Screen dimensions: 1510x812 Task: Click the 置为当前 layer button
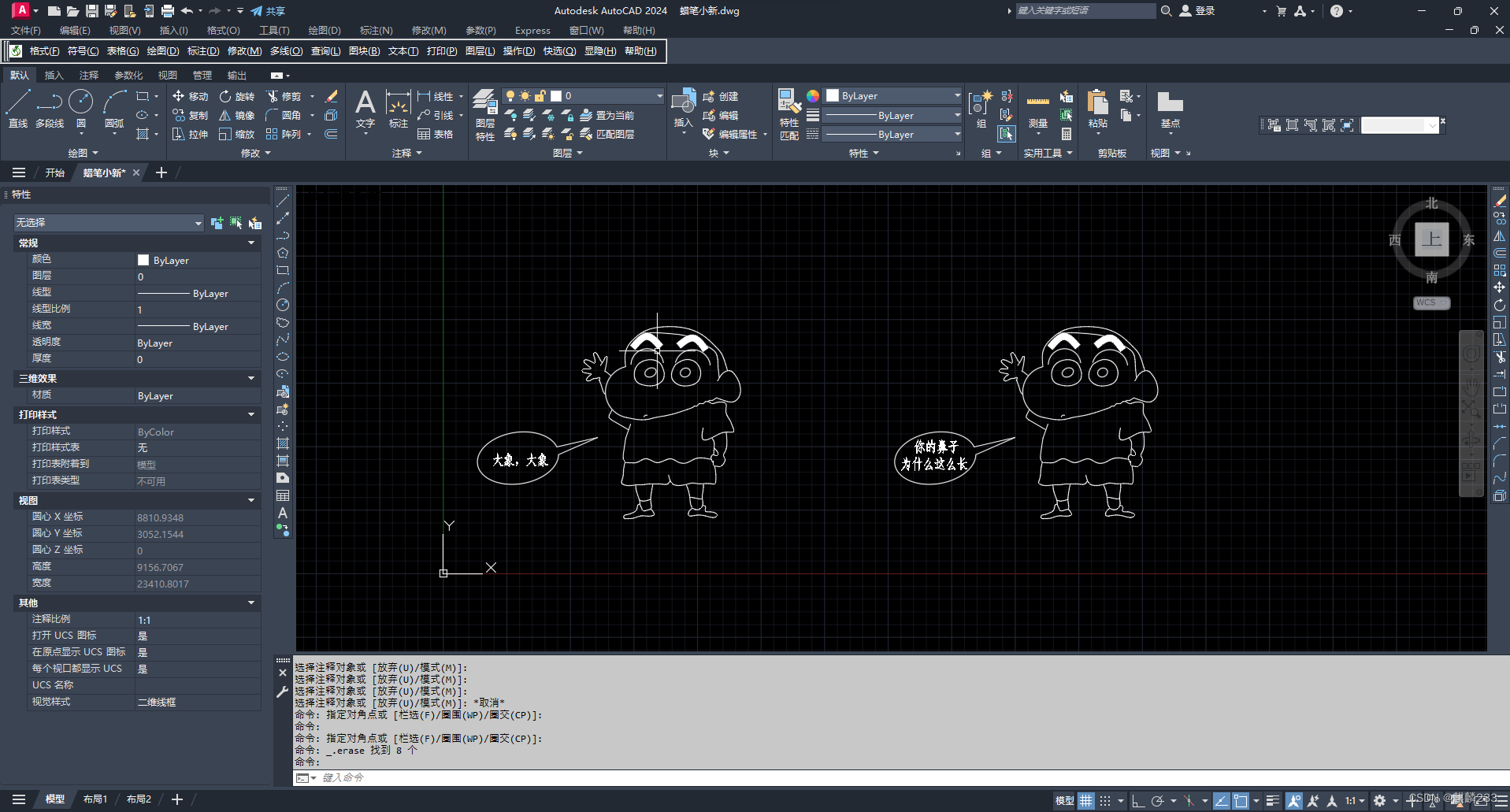[x=607, y=115]
